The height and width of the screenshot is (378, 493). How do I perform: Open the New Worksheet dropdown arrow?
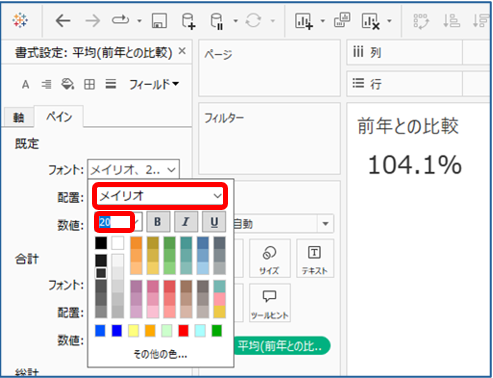point(323,21)
